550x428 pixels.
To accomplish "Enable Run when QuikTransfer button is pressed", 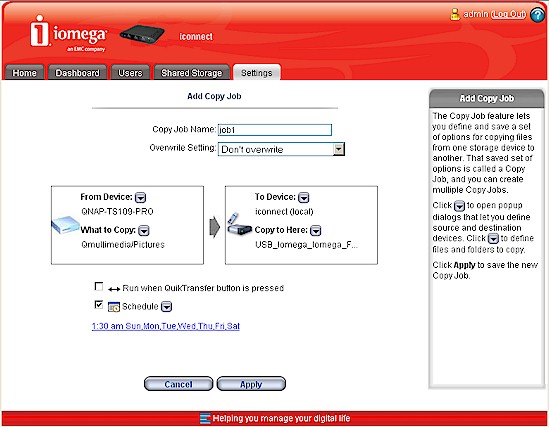I will tap(99, 287).
